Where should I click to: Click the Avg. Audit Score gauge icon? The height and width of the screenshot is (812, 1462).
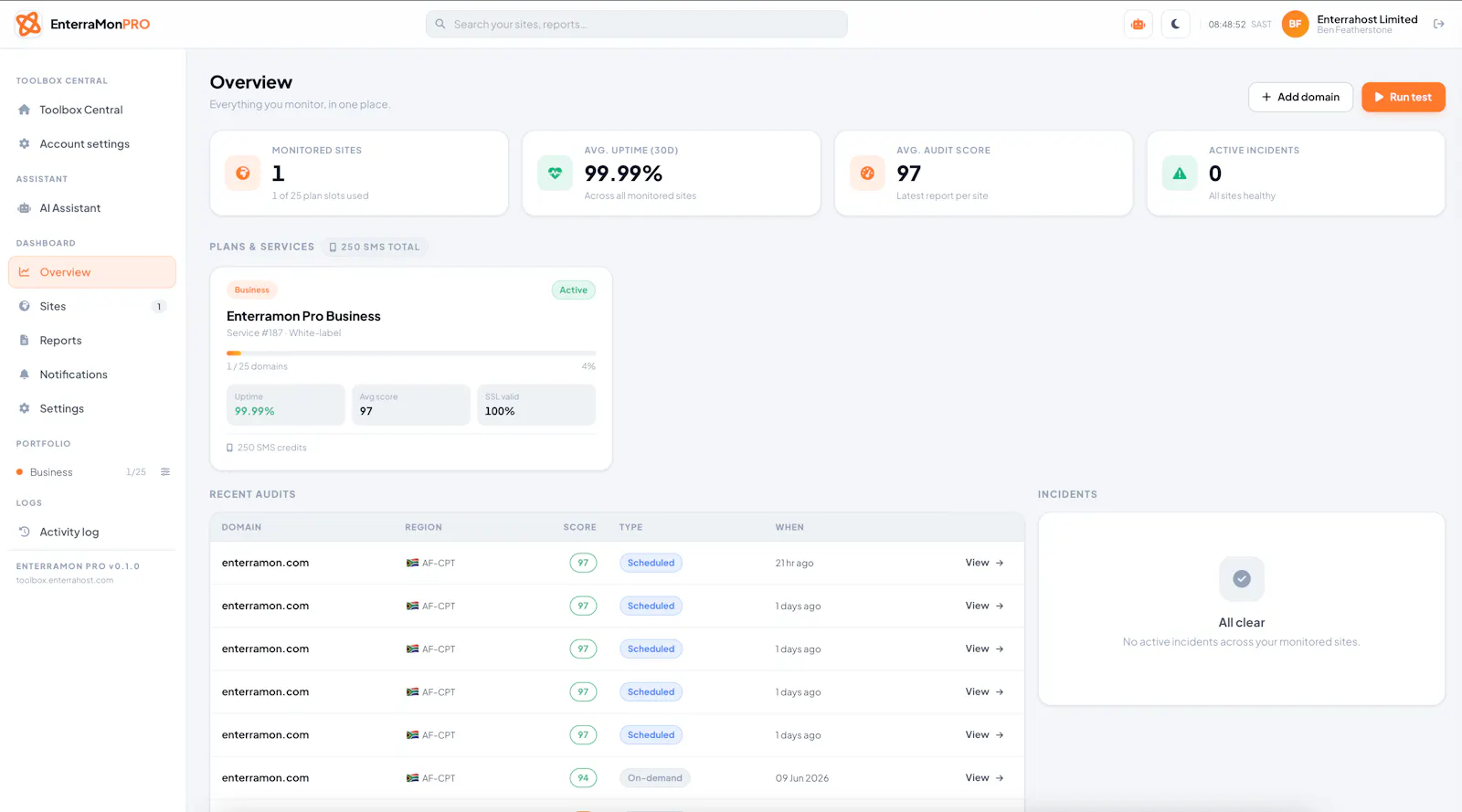(x=867, y=173)
